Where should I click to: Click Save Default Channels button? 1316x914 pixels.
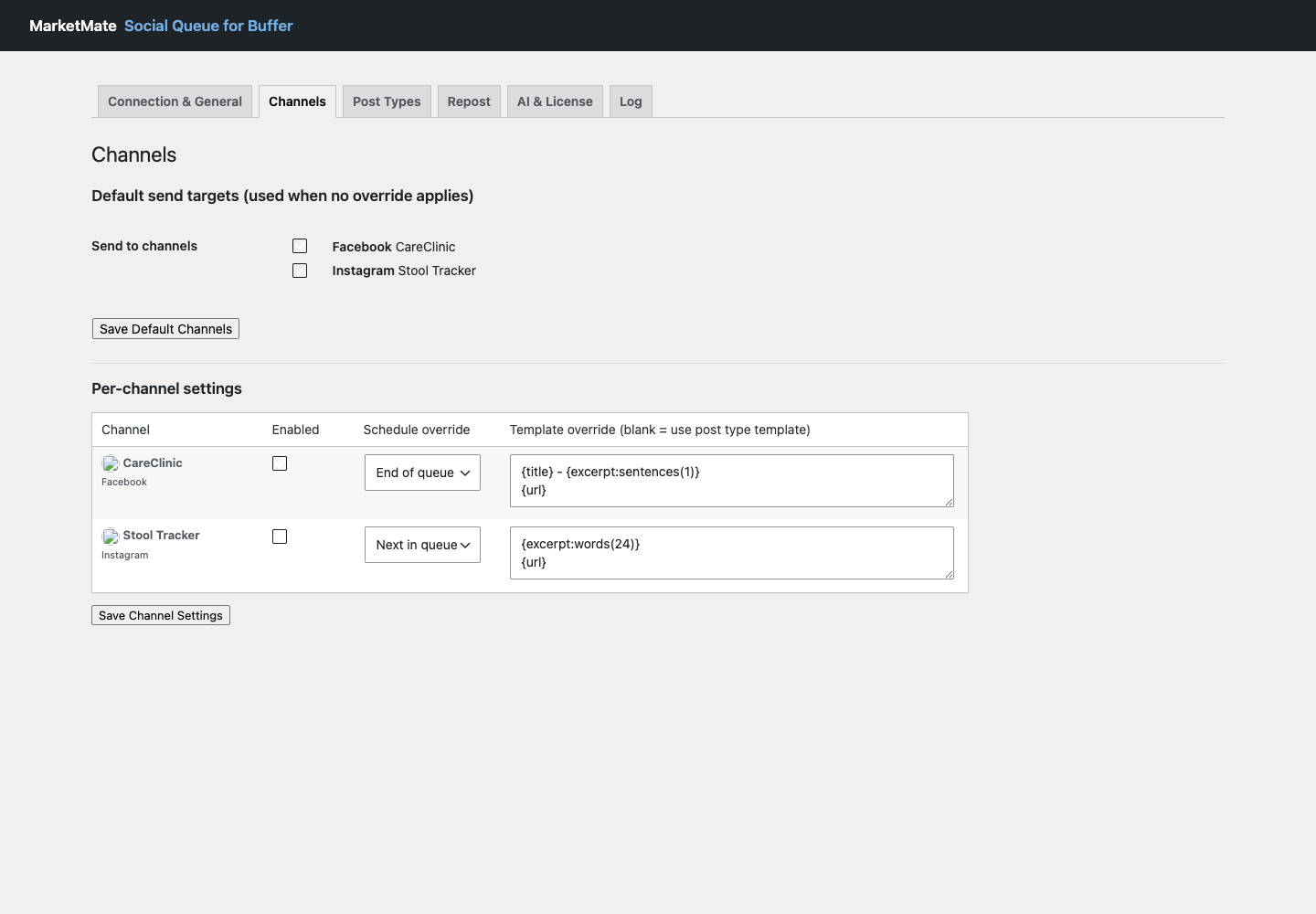click(165, 329)
